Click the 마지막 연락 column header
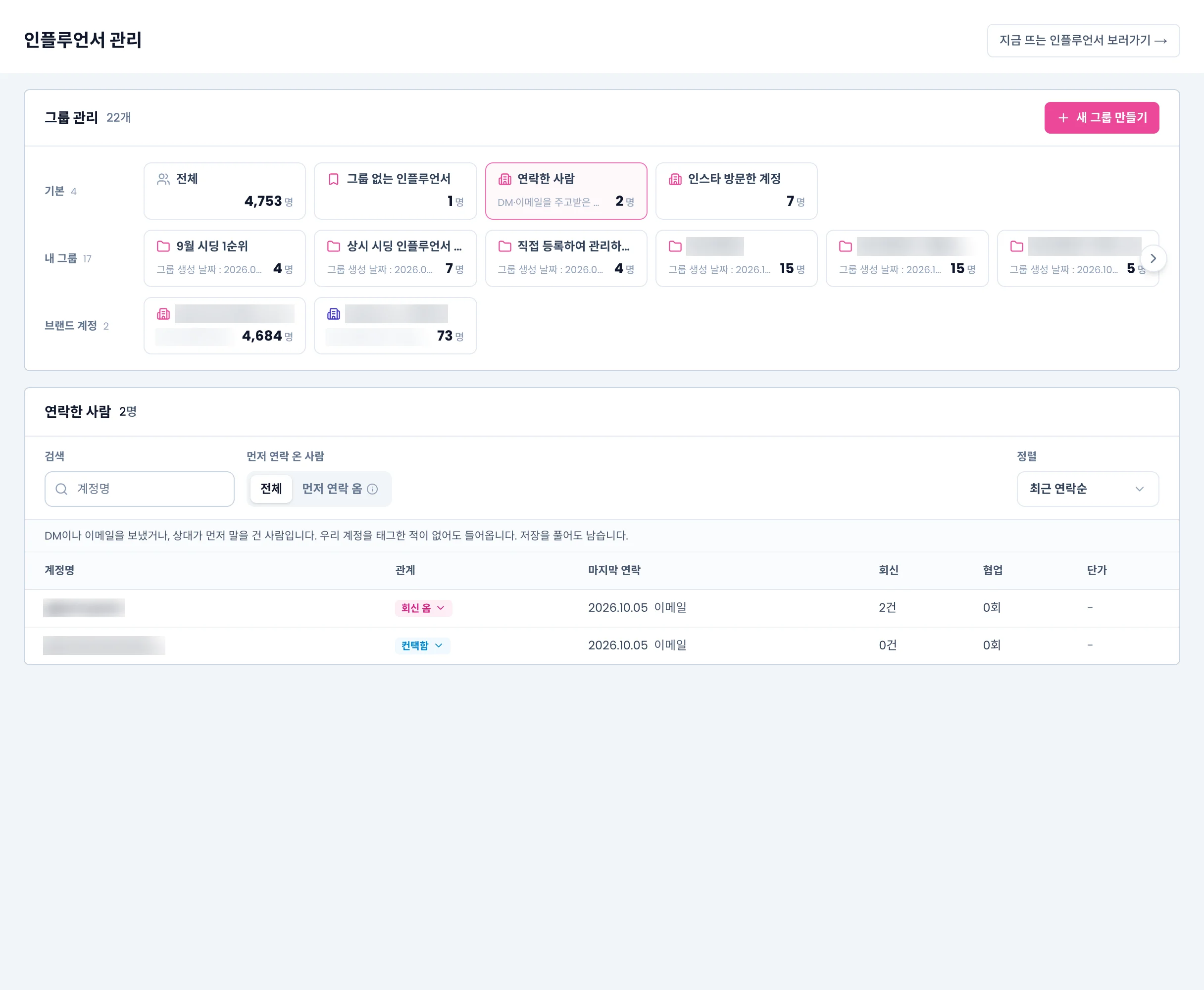The width and height of the screenshot is (1204, 990). pyautogui.click(x=614, y=570)
